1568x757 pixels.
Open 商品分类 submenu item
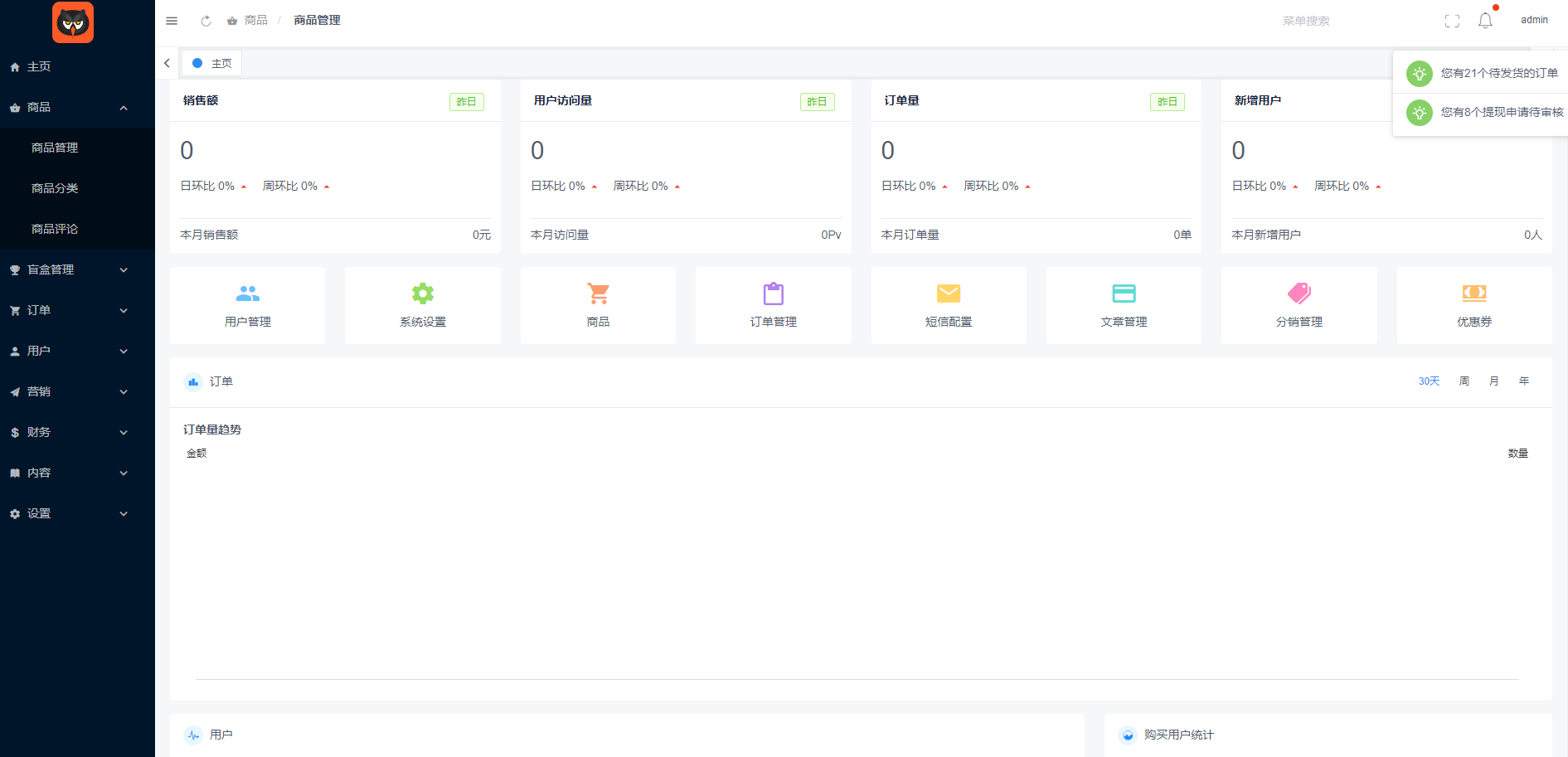point(55,188)
